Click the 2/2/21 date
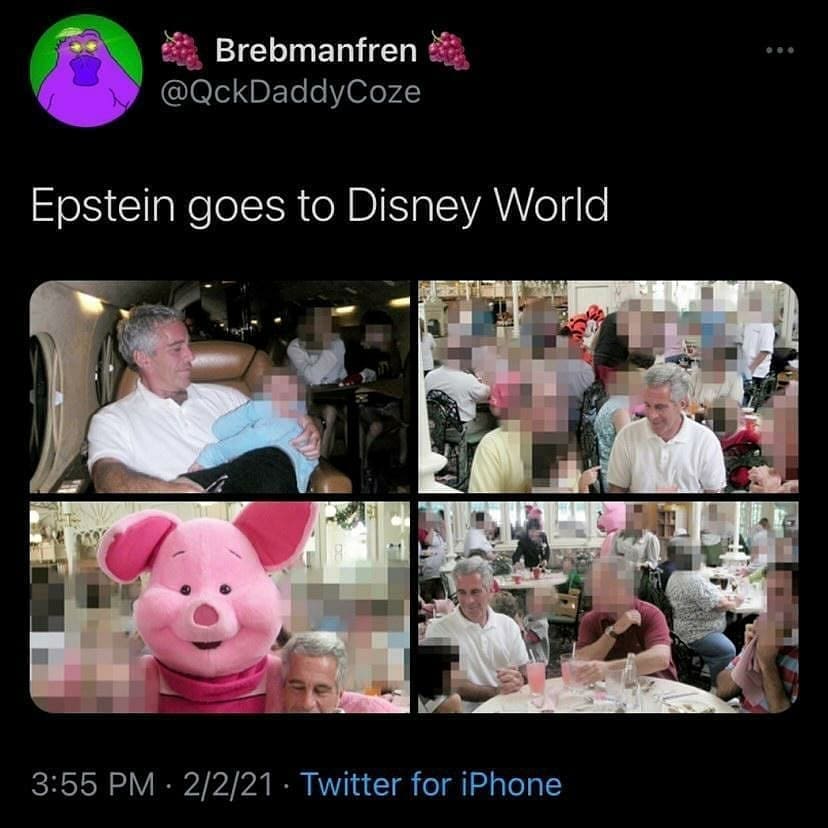Image resolution: width=828 pixels, height=828 pixels. [x=228, y=784]
